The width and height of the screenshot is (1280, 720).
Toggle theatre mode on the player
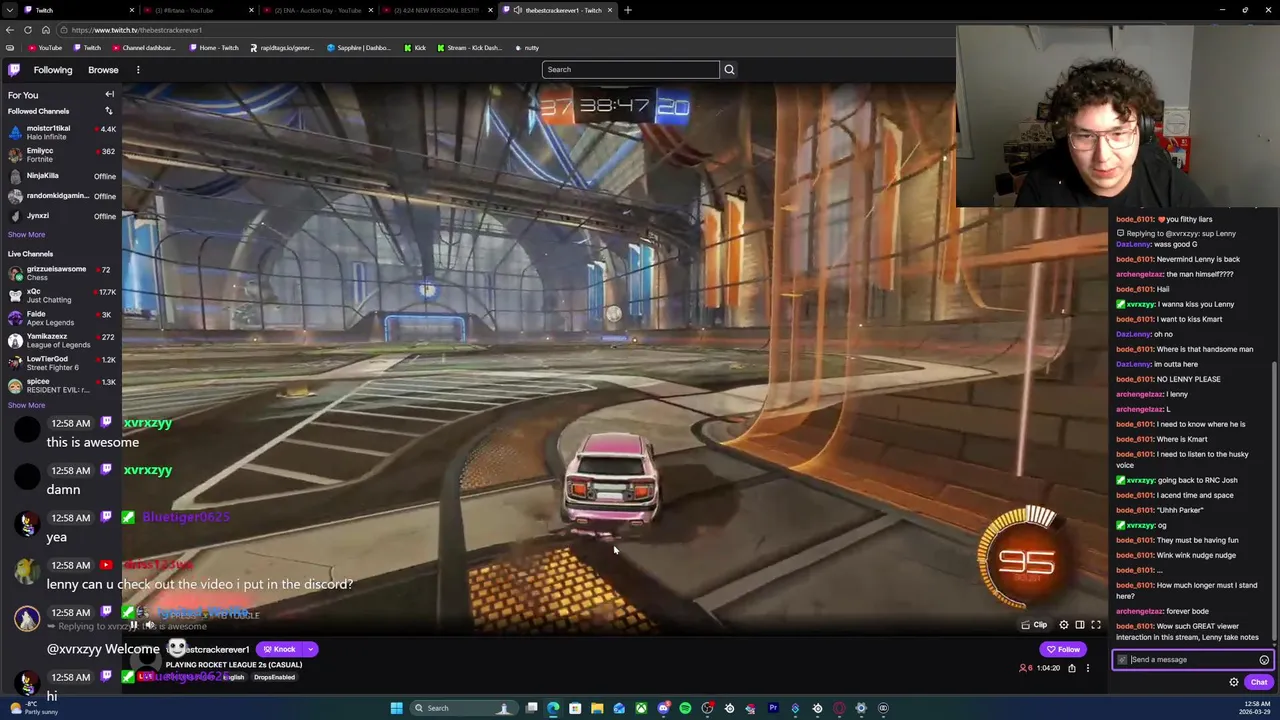point(1080,625)
